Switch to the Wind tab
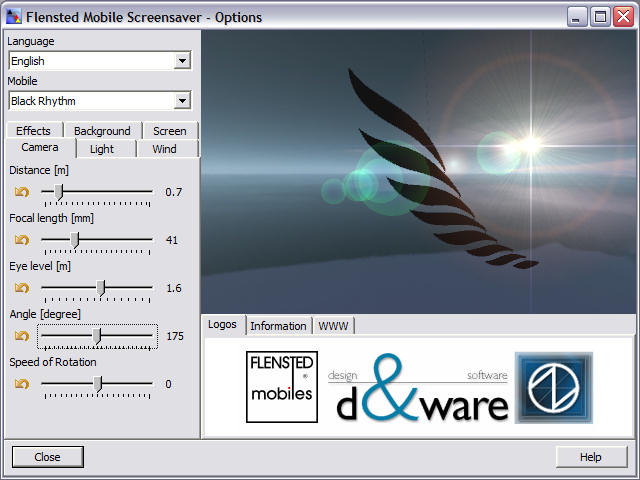 tap(164, 149)
